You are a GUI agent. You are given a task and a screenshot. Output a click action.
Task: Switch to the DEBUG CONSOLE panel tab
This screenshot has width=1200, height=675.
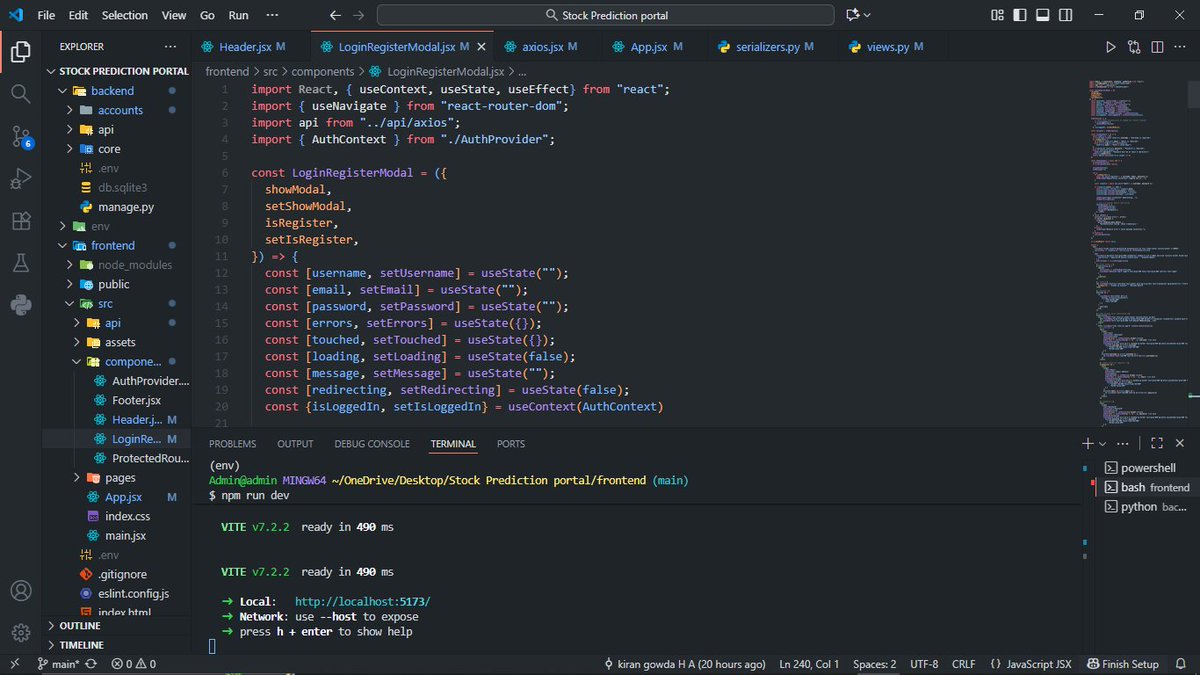click(372, 444)
